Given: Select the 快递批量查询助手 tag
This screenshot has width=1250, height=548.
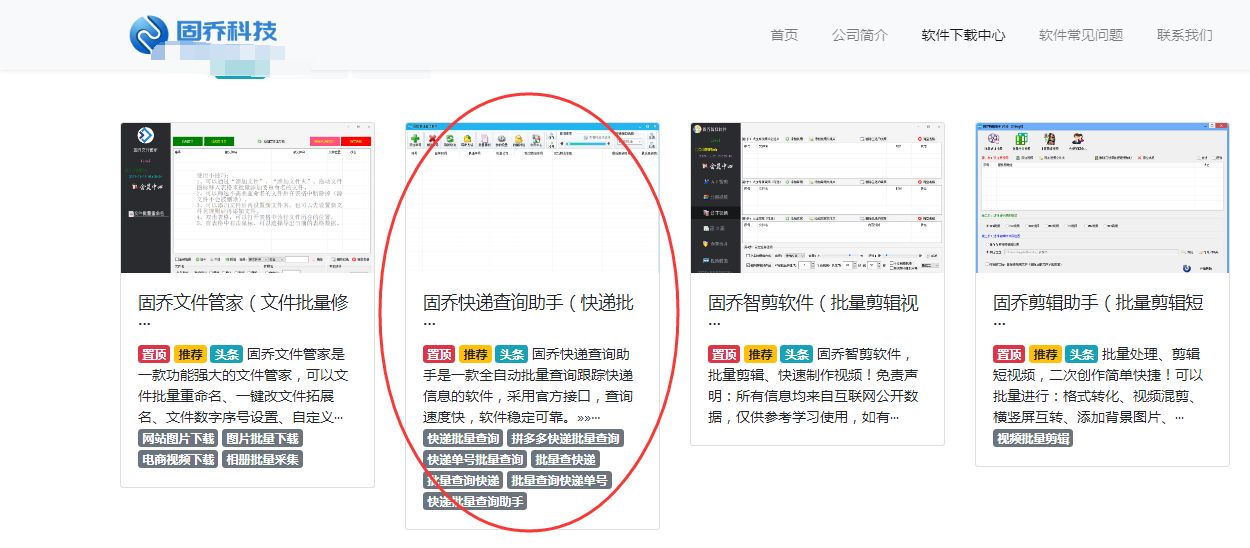Looking at the screenshot, I should pos(475,501).
